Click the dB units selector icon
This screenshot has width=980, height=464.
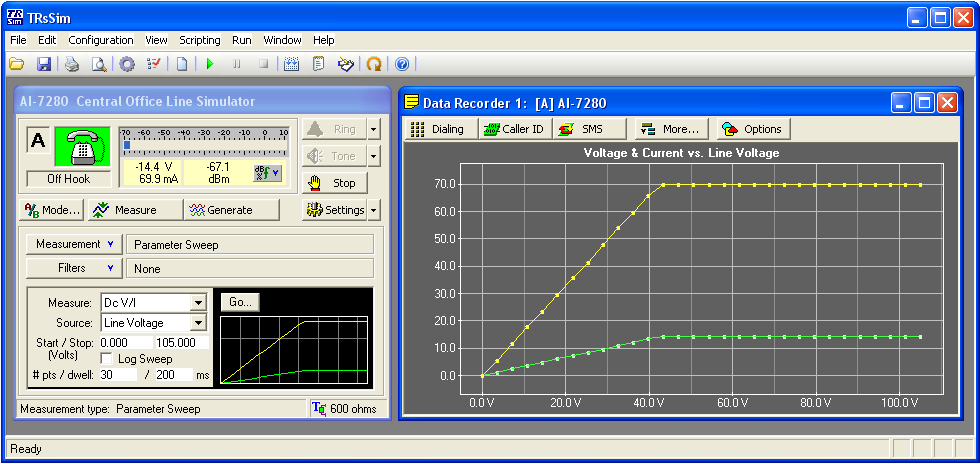(268, 174)
